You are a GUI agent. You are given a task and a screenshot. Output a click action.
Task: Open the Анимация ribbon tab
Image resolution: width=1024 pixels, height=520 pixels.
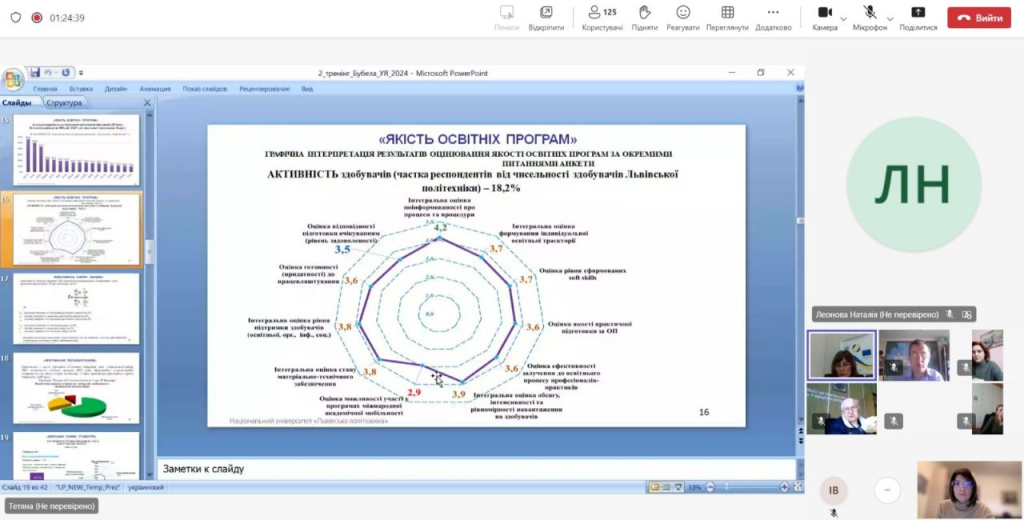(x=155, y=89)
